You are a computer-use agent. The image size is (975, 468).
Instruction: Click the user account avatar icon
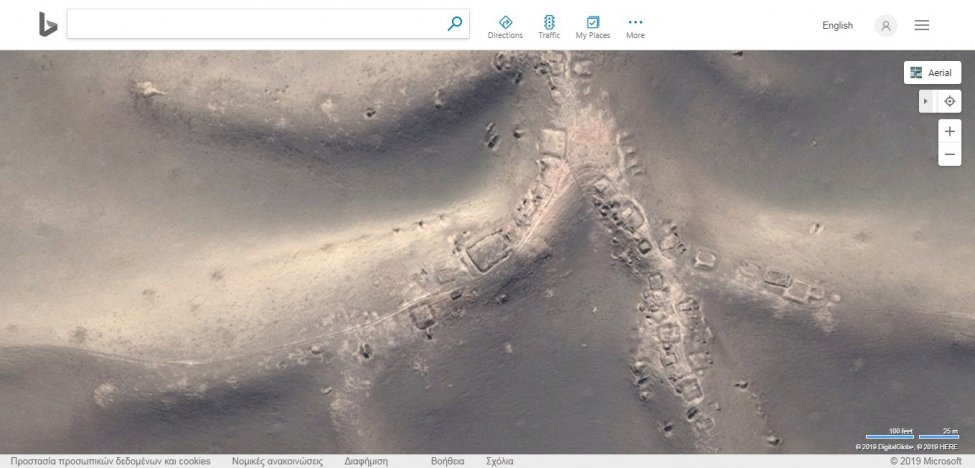[x=885, y=25]
